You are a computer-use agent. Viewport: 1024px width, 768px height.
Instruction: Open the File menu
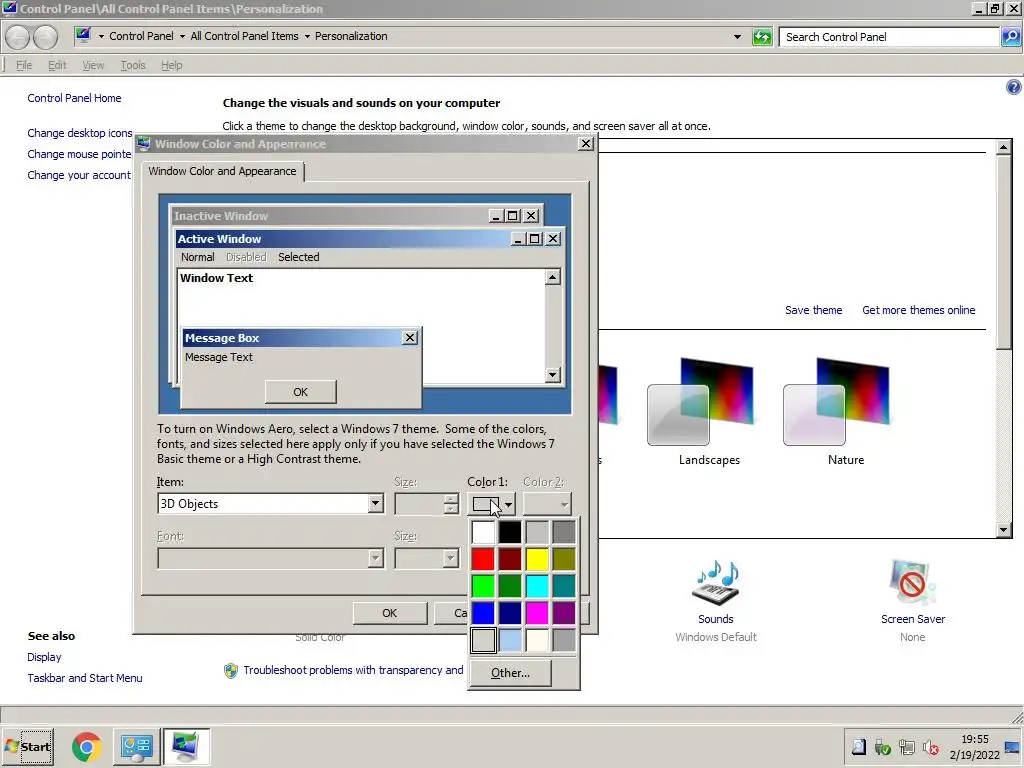pyautogui.click(x=24, y=65)
